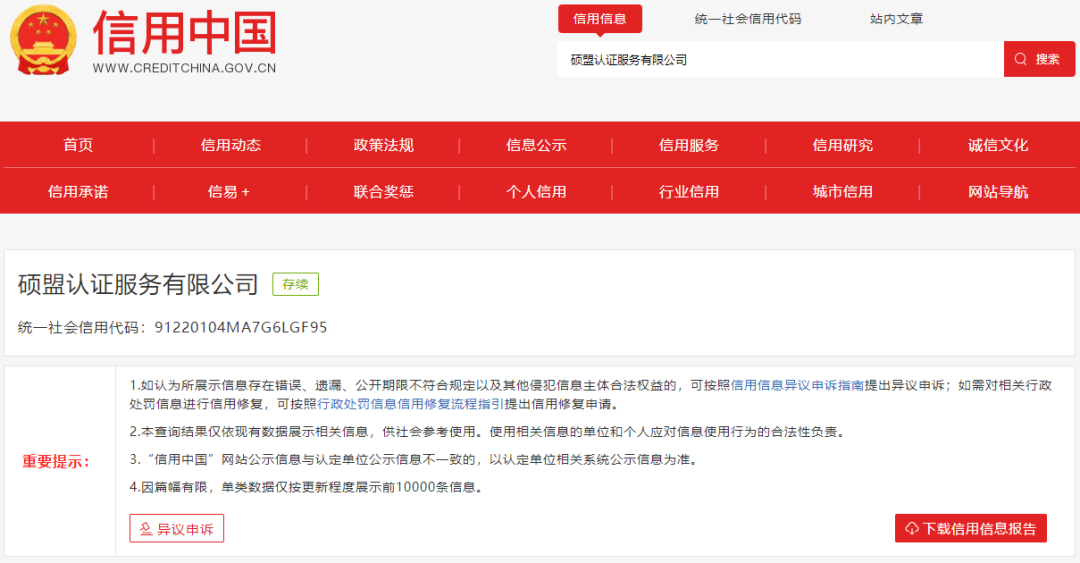Open the 诚信文化 menu item
The image size is (1080, 563).
pyautogui.click(x=998, y=145)
